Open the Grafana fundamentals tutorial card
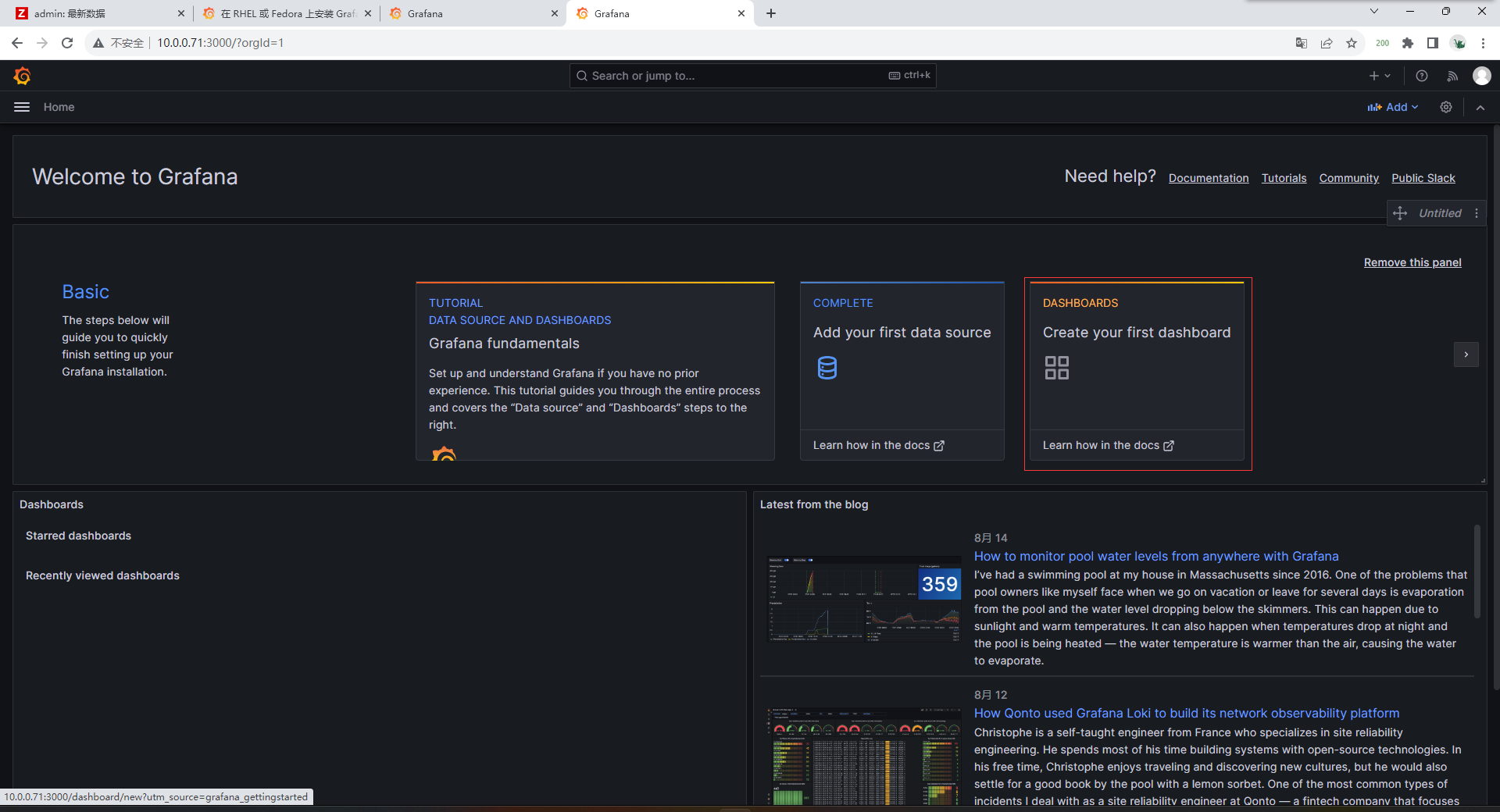 (x=595, y=371)
